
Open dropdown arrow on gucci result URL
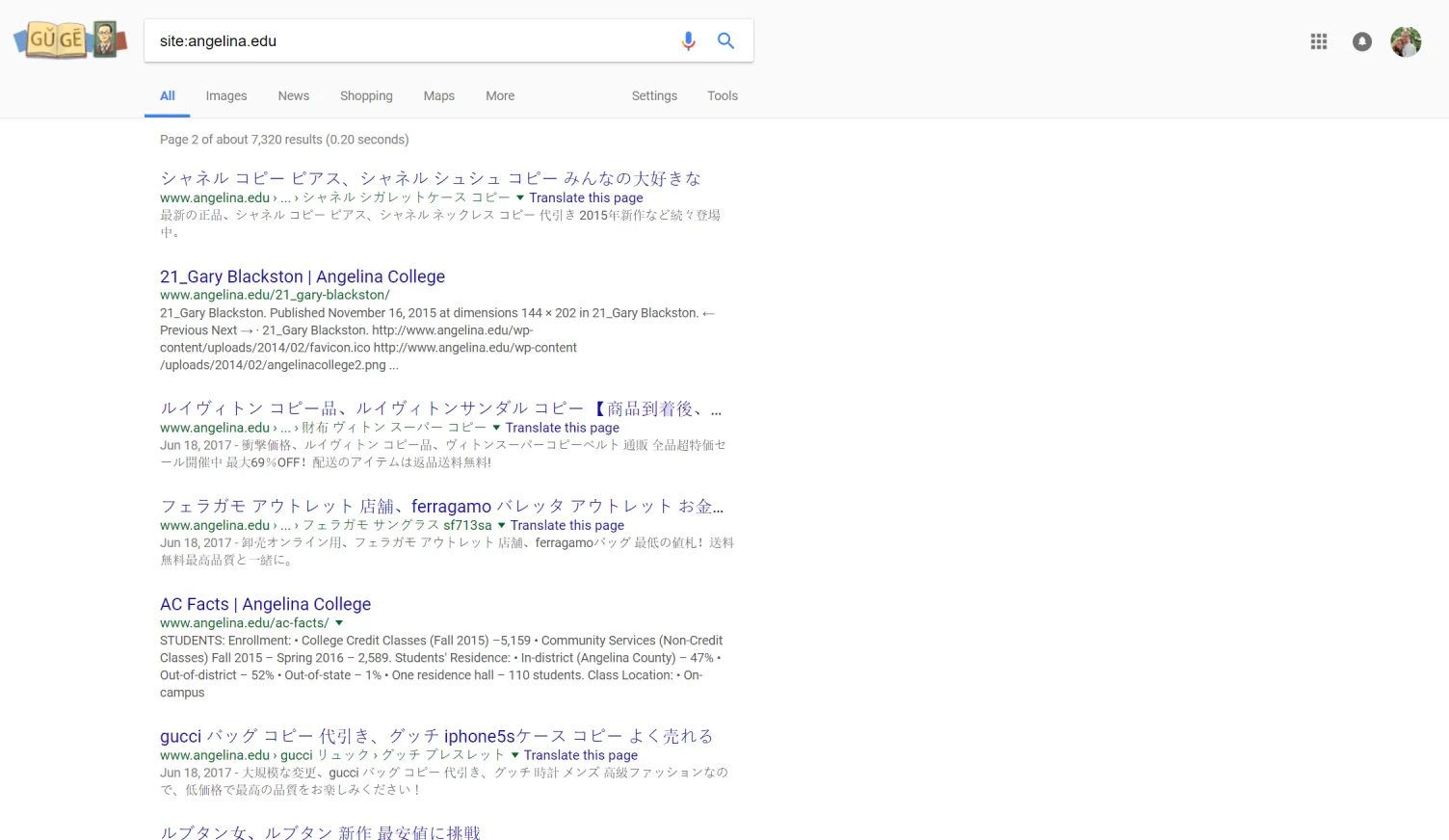point(514,755)
